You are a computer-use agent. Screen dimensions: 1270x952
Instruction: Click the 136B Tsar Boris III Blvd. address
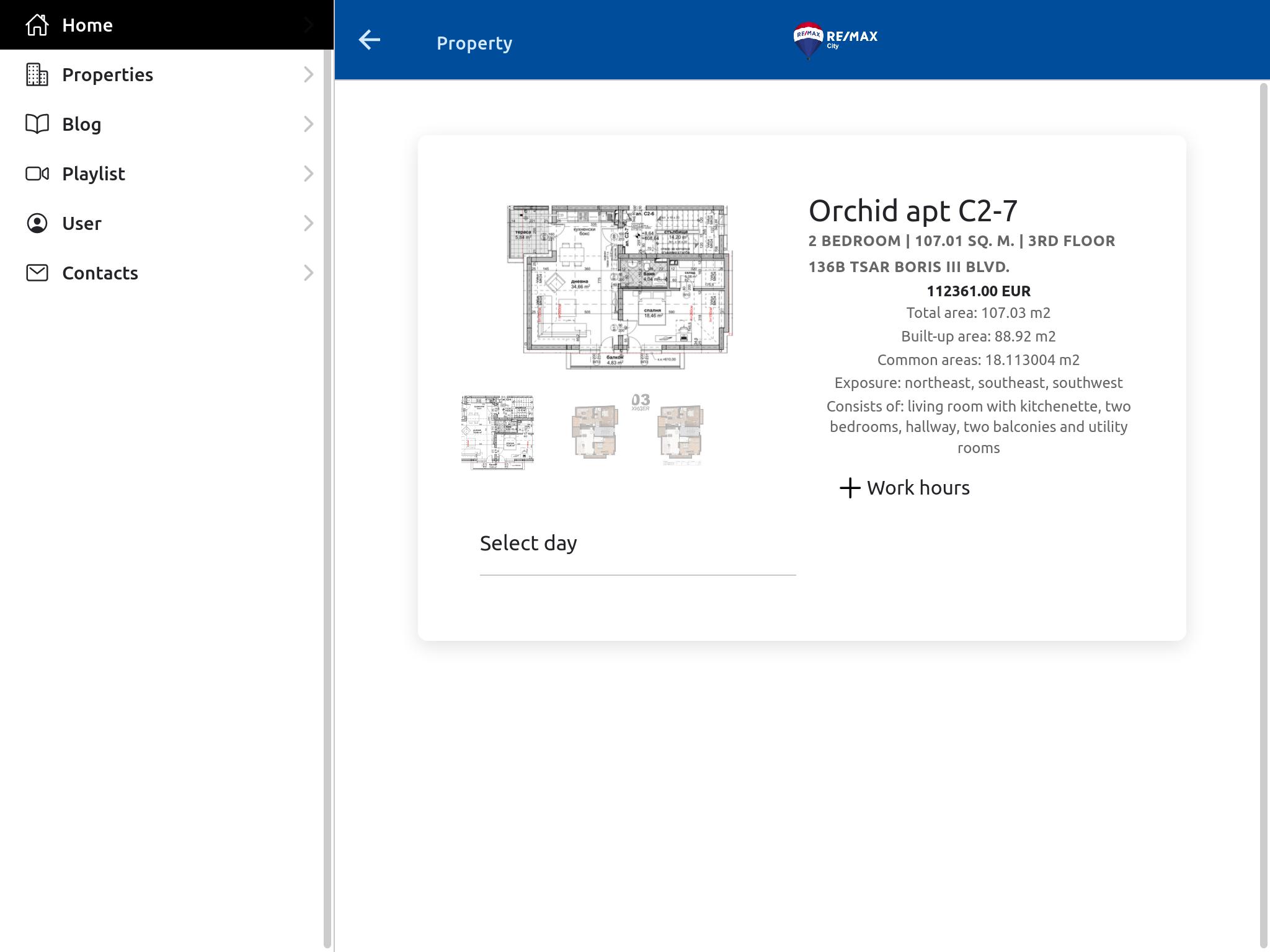(x=909, y=267)
